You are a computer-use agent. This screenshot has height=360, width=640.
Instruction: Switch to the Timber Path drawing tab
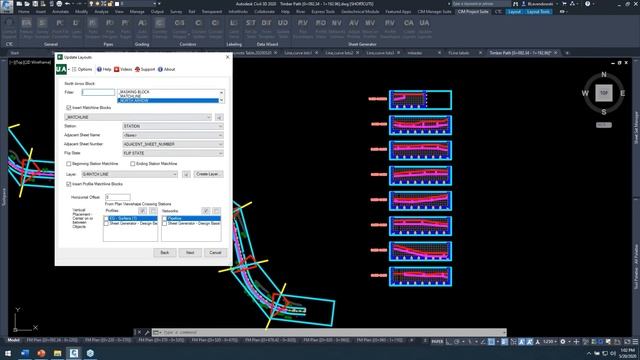(520, 53)
